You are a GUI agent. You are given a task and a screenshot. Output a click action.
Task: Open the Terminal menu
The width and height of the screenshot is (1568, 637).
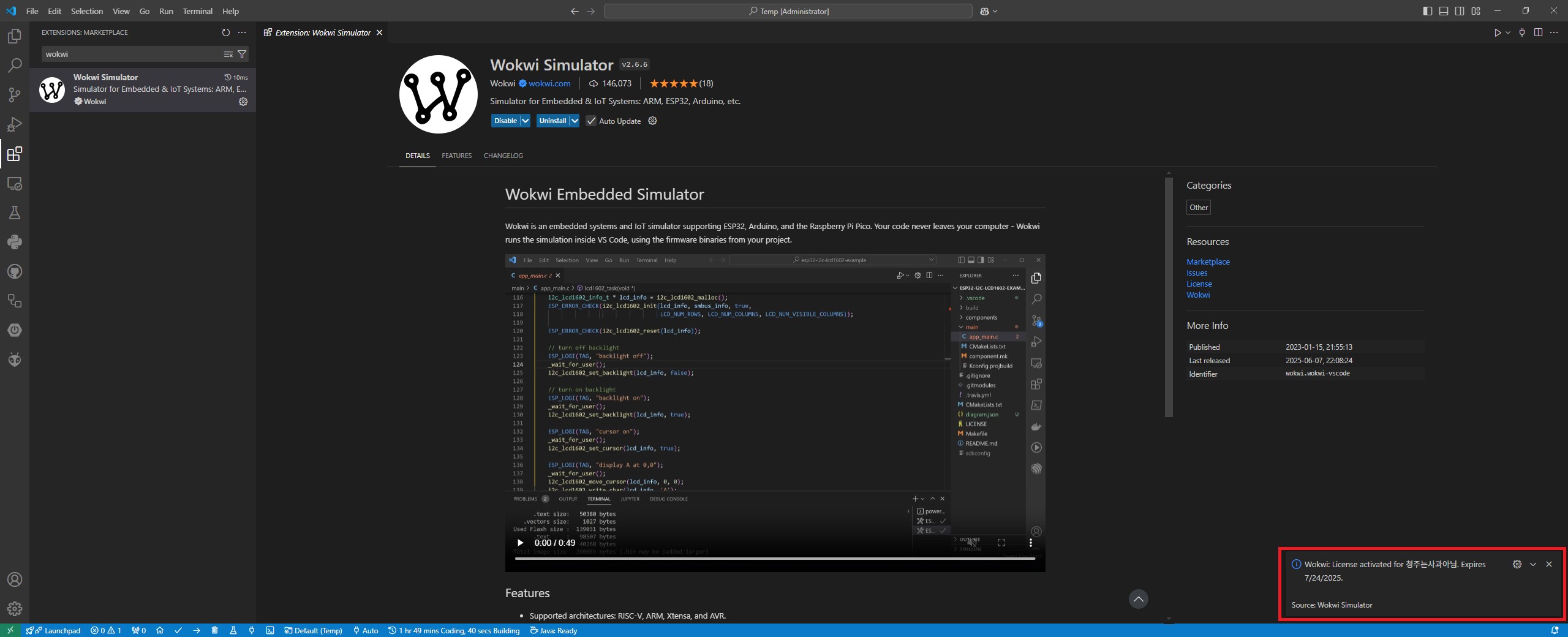click(x=197, y=11)
